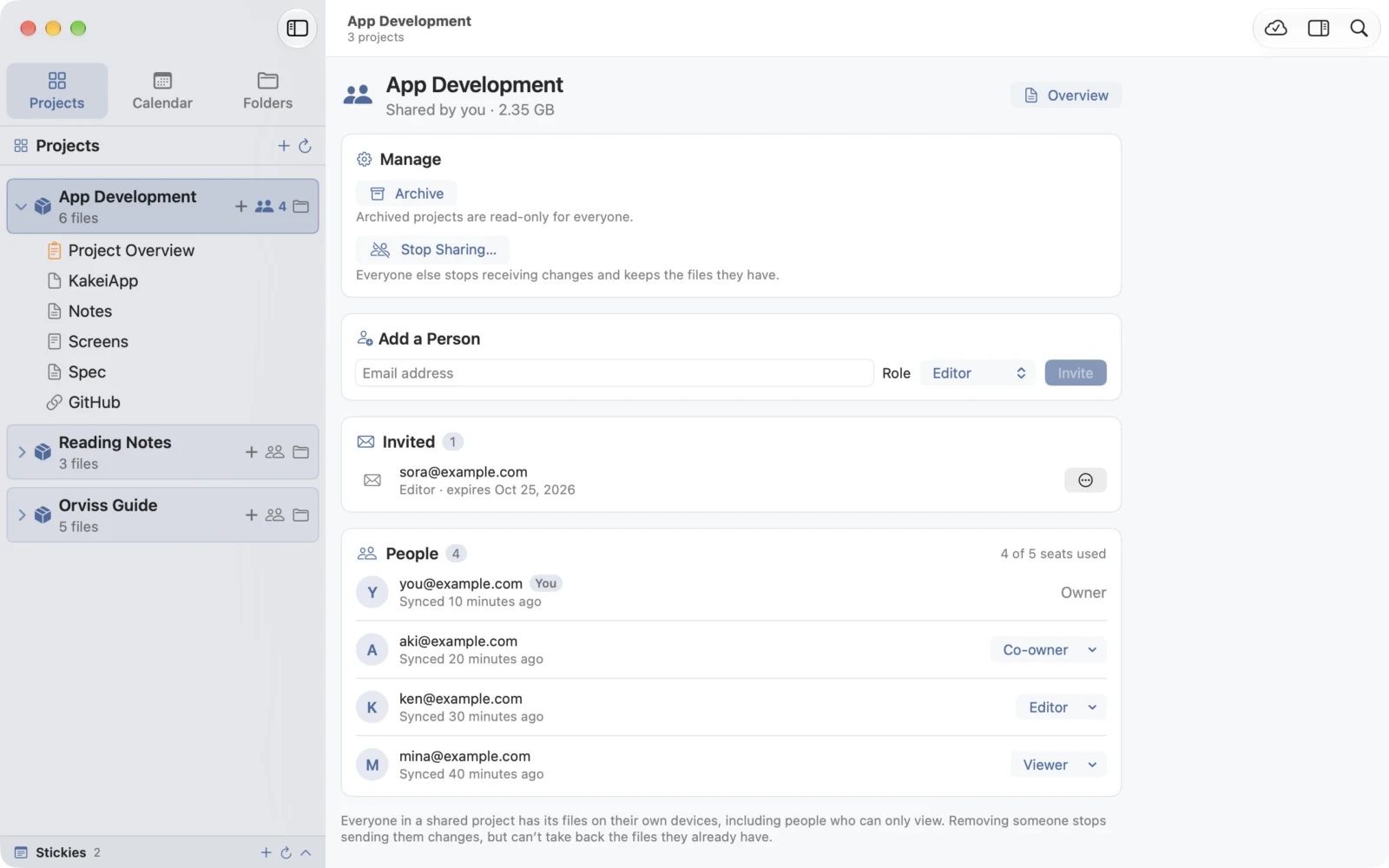Screen dimensions: 1389x868
Task: Open sharing for App Development project
Action: point(270,206)
